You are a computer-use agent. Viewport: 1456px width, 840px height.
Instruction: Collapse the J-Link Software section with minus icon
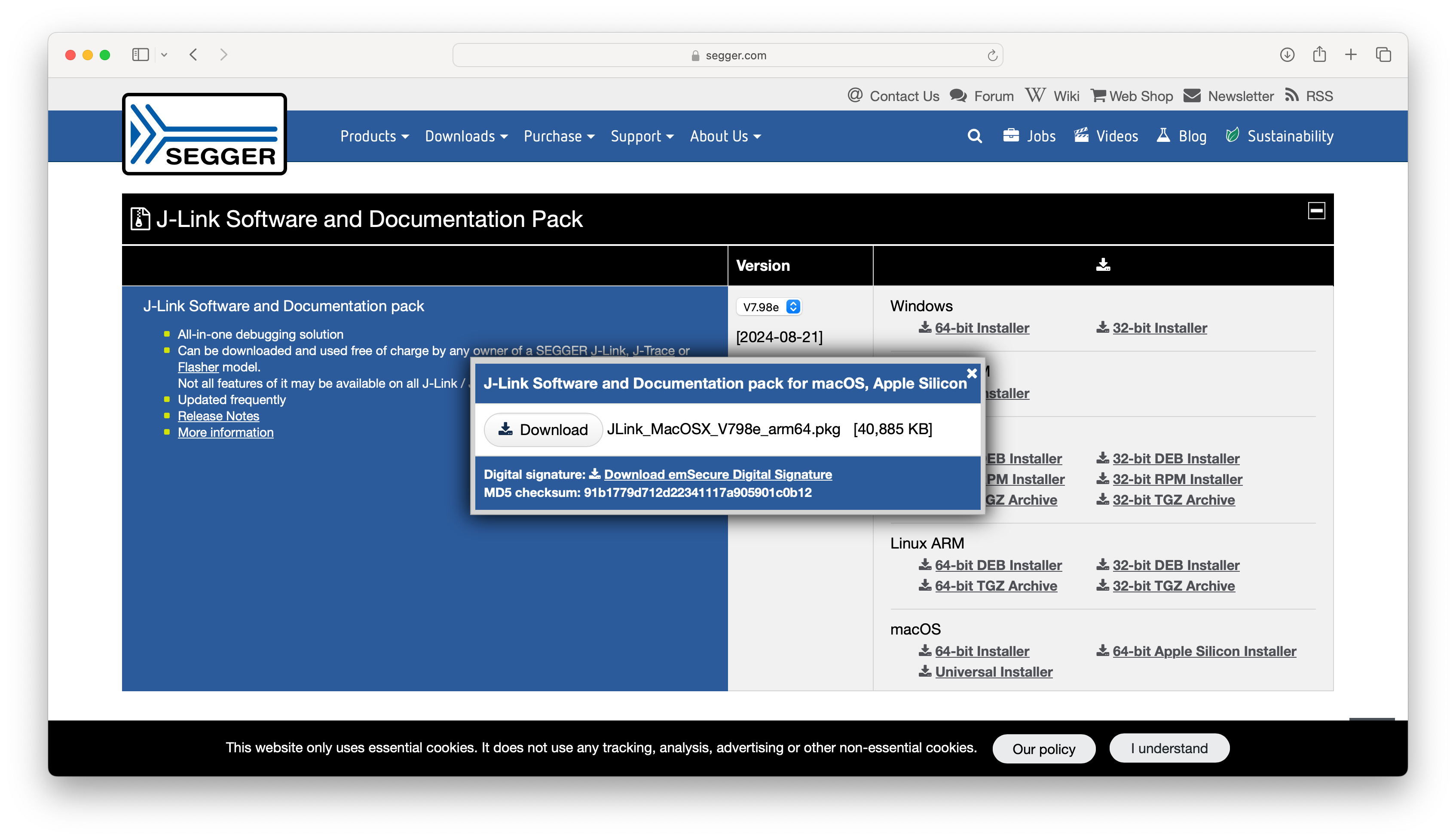point(1316,211)
